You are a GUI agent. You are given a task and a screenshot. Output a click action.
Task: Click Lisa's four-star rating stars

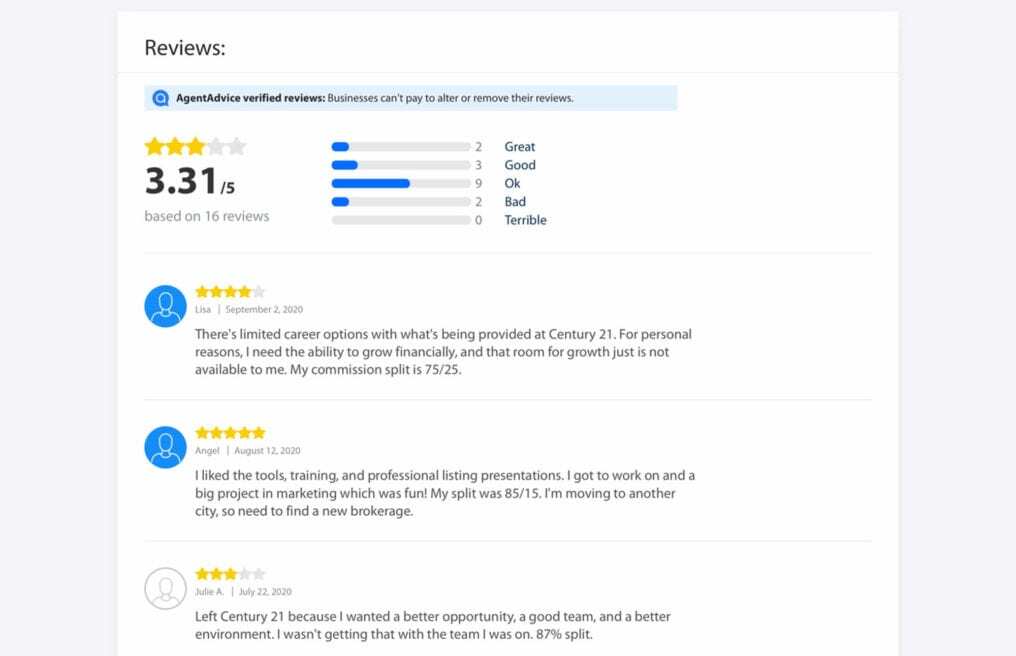[x=230, y=292]
